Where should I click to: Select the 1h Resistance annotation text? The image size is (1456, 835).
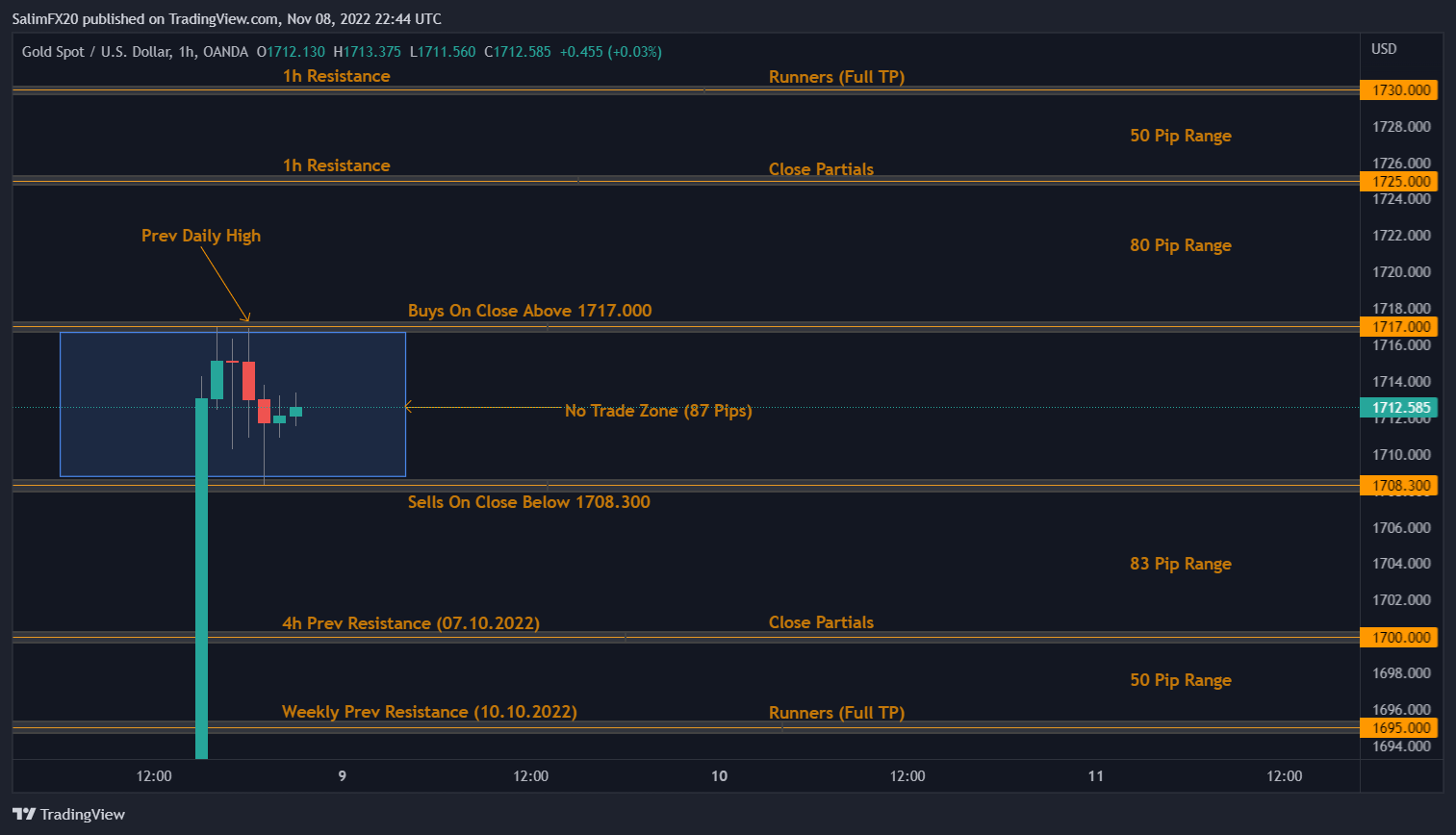[336, 76]
